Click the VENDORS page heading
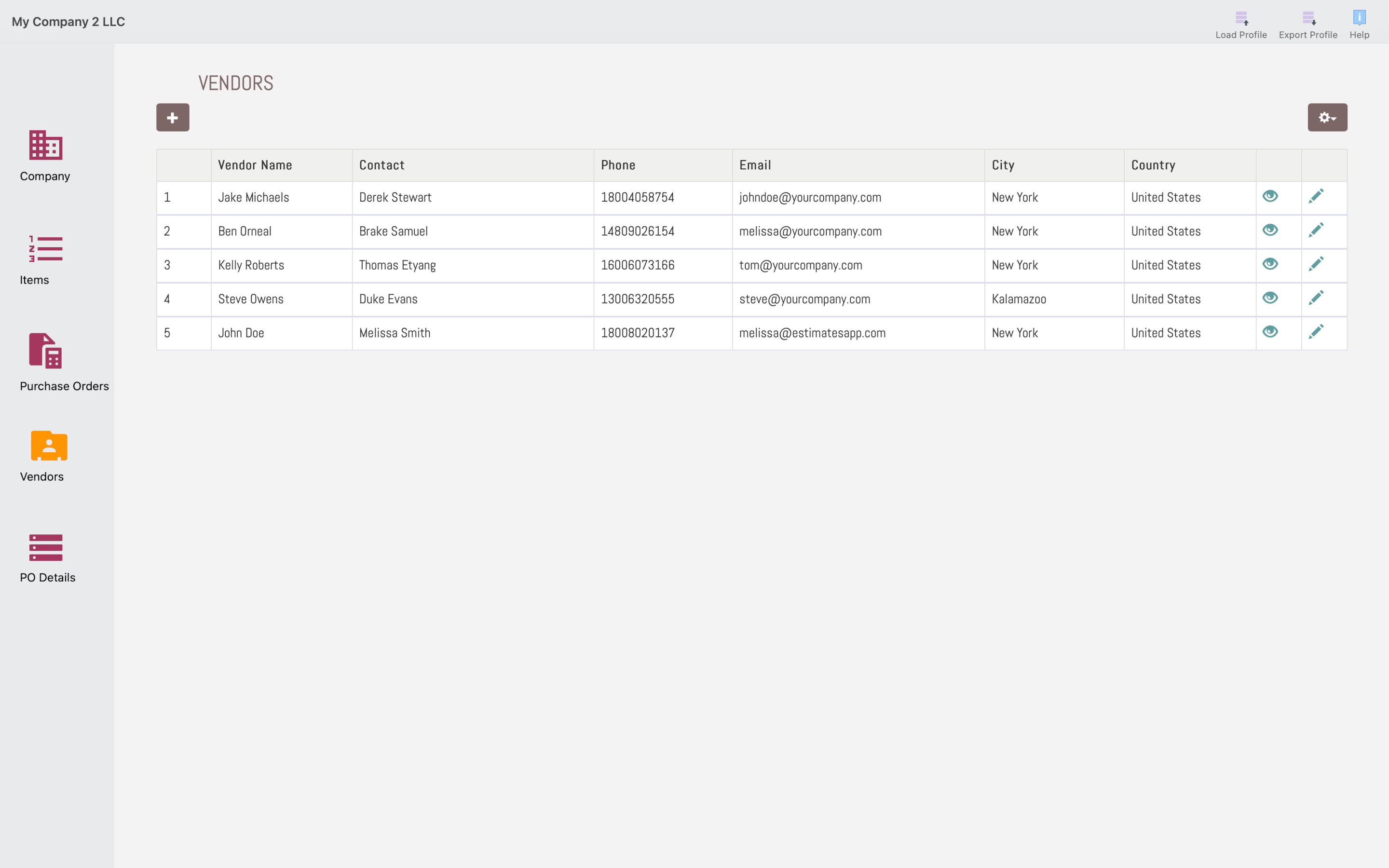This screenshot has height=868, width=1389. click(236, 83)
